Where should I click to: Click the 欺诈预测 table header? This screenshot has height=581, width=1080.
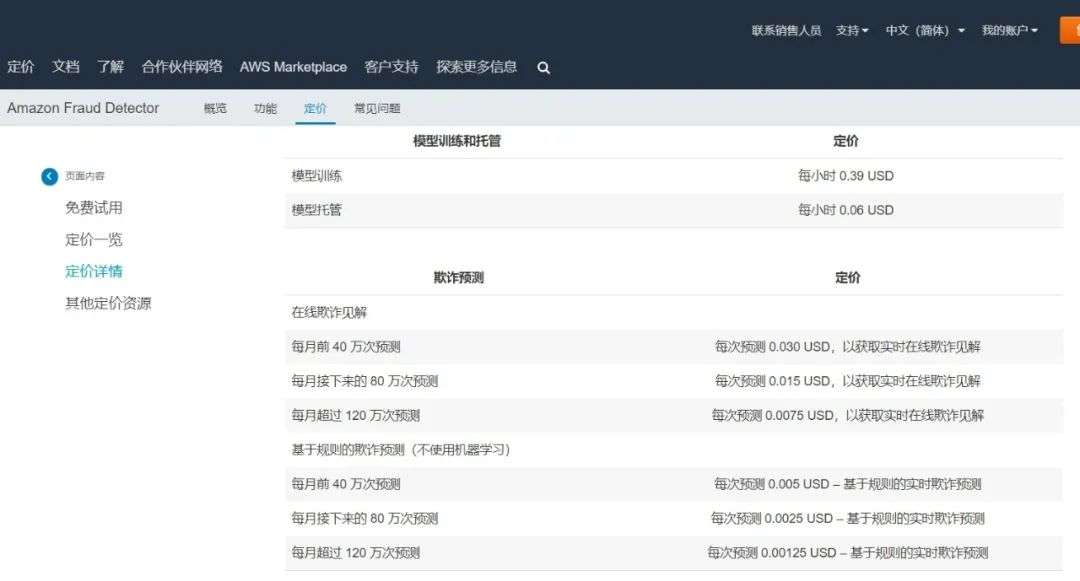pyautogui.click(x=459, y=277)
